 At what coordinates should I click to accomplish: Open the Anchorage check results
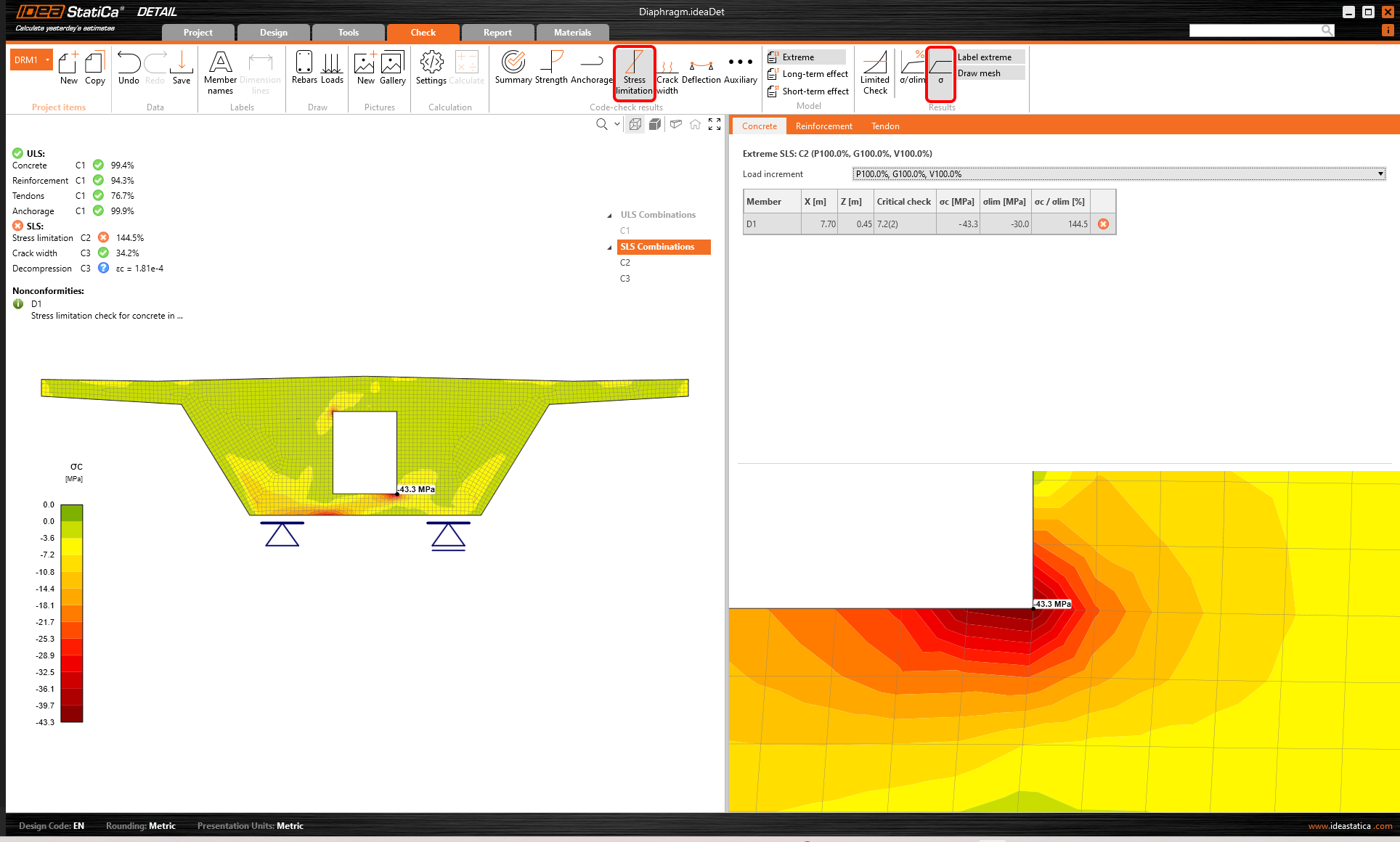[591, 68]
